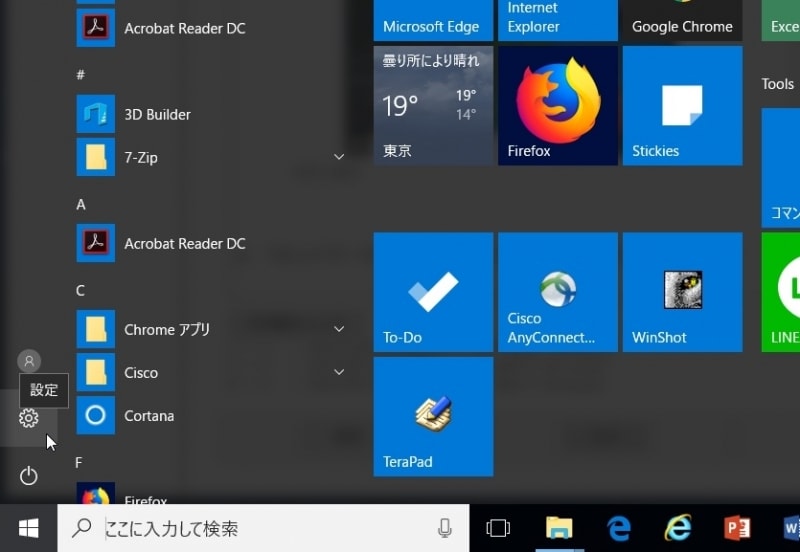
Task: Click the microphone icon in search box
Action: click(445, 528)
